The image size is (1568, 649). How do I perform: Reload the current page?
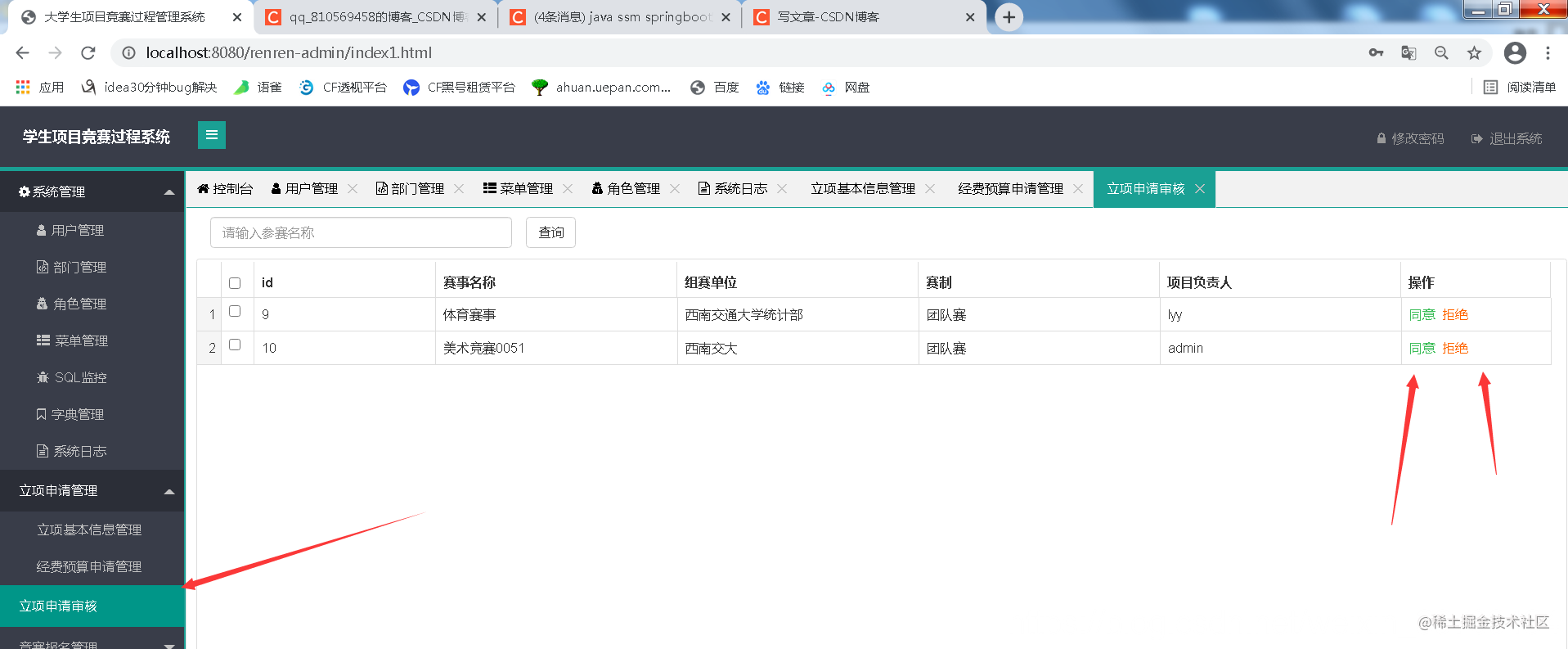88,52
